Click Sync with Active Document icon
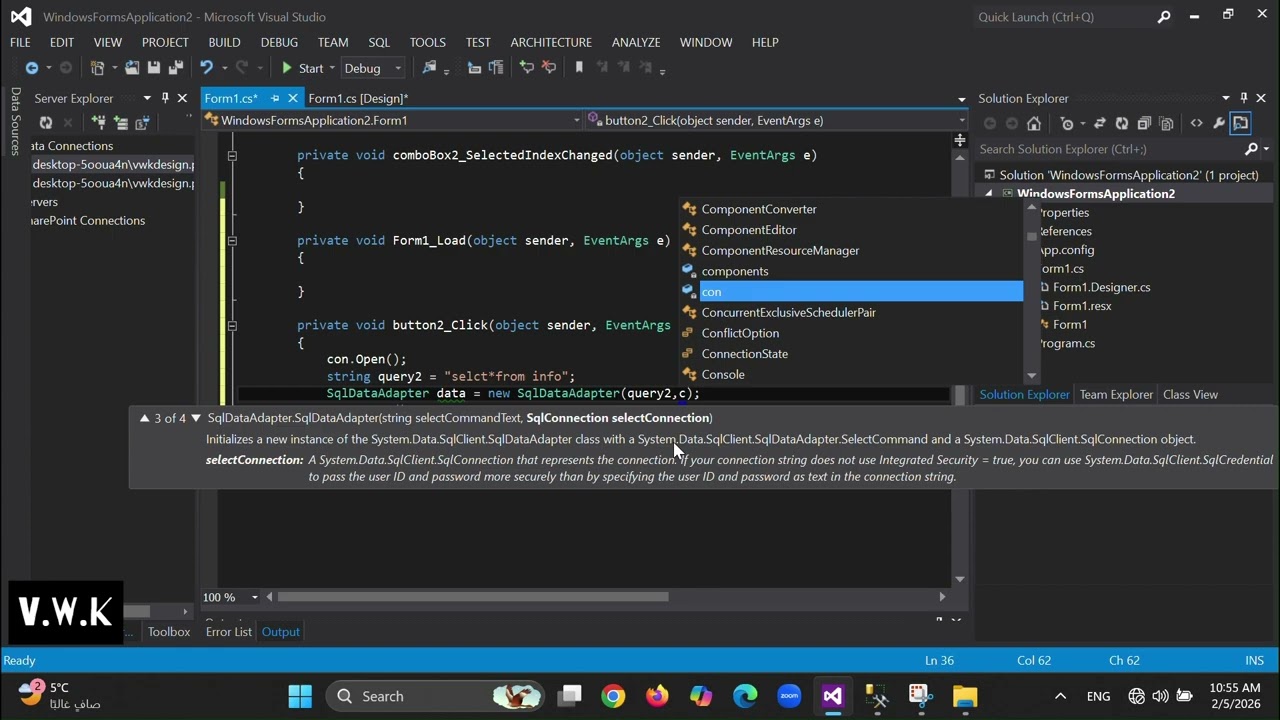The image size is (1280, 720). coord(1100,123)
